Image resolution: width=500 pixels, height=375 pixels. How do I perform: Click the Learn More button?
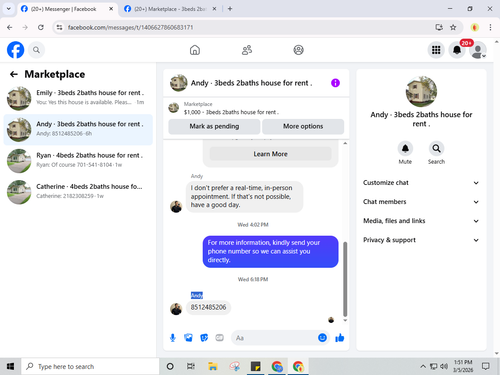(270, 154)
